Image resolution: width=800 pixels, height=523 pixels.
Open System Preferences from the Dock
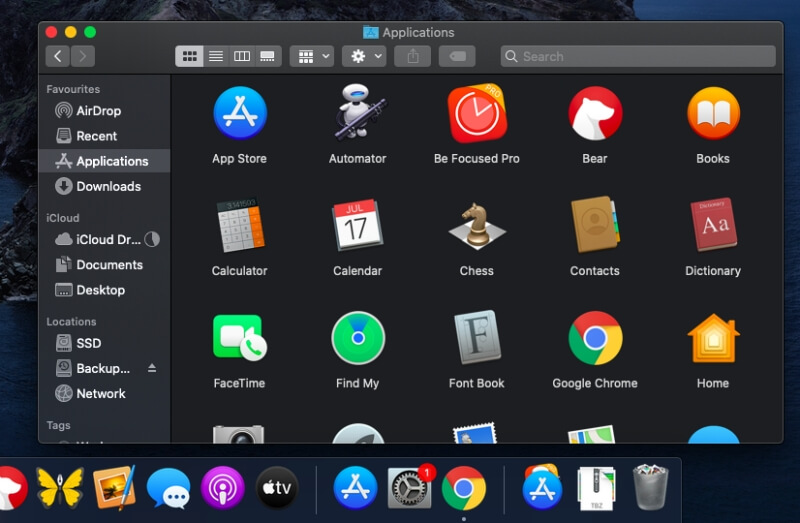(409, 488)
